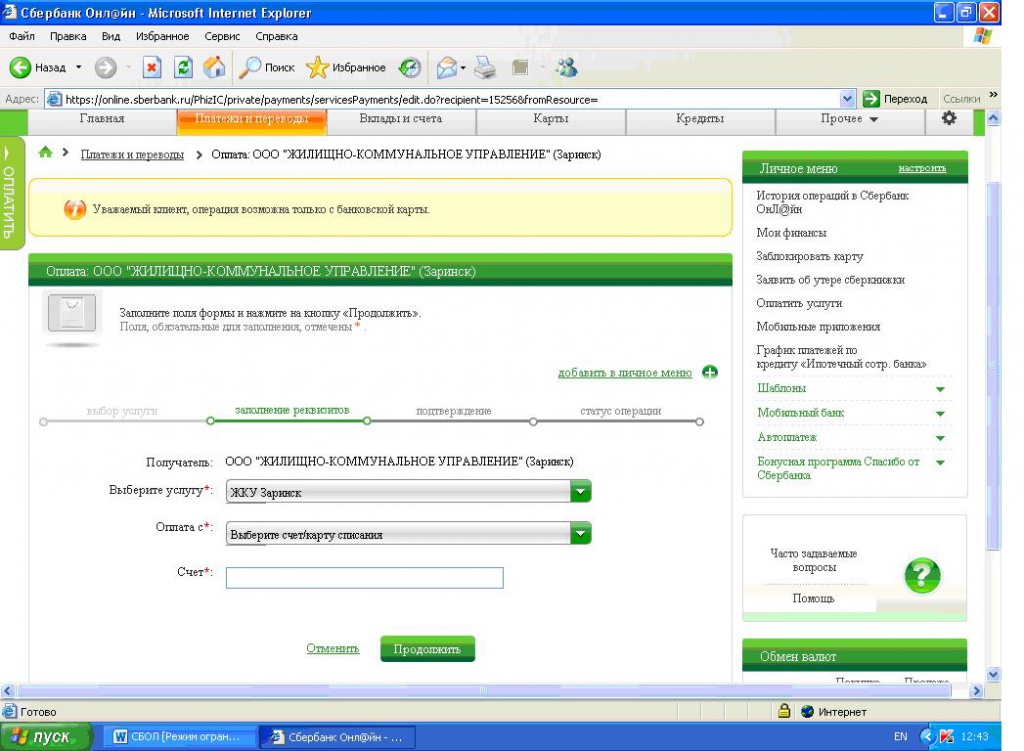Image resolution: width=1024 pixels, height=751 pixels.
Task: Click the security lock icon in status bar
Action: (784, 711)
